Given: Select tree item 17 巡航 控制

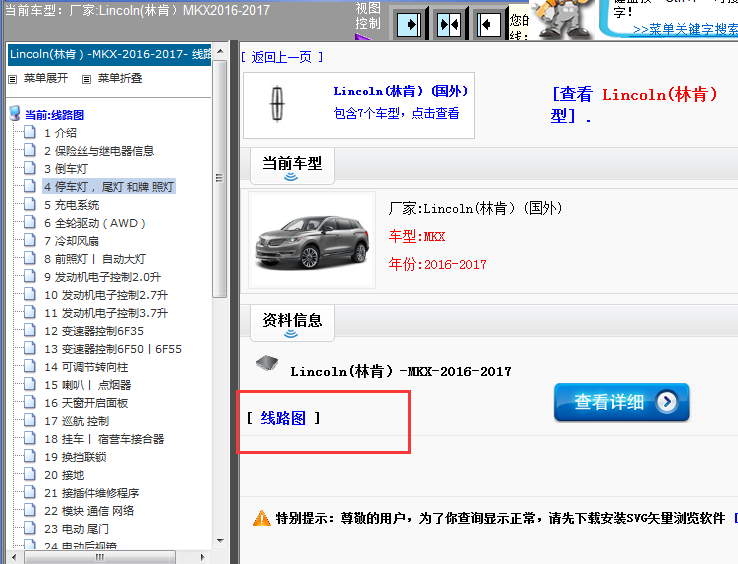Looking at the screenshot, I should [76, 421].
